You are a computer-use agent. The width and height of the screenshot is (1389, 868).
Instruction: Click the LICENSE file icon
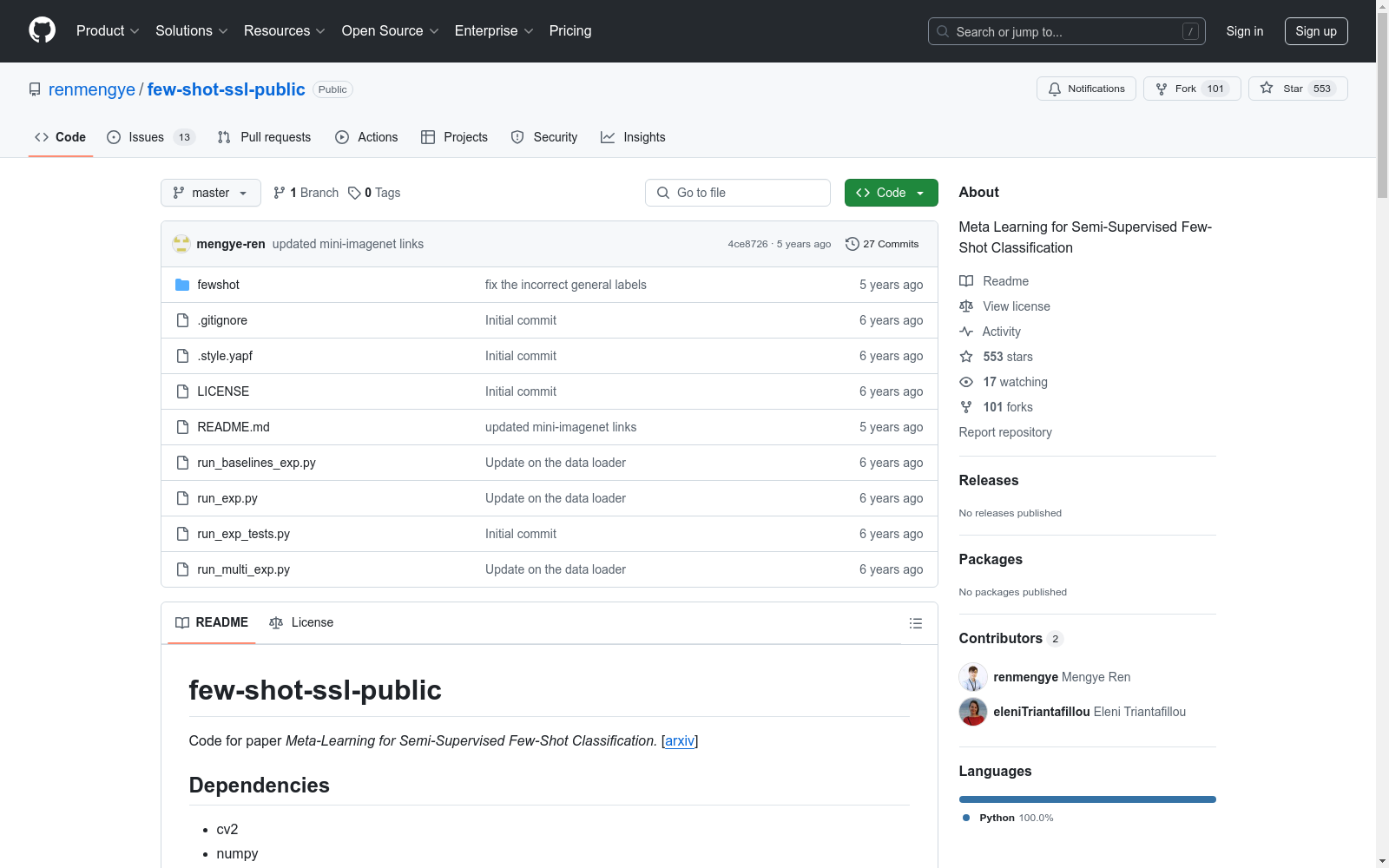coord(182,391)
